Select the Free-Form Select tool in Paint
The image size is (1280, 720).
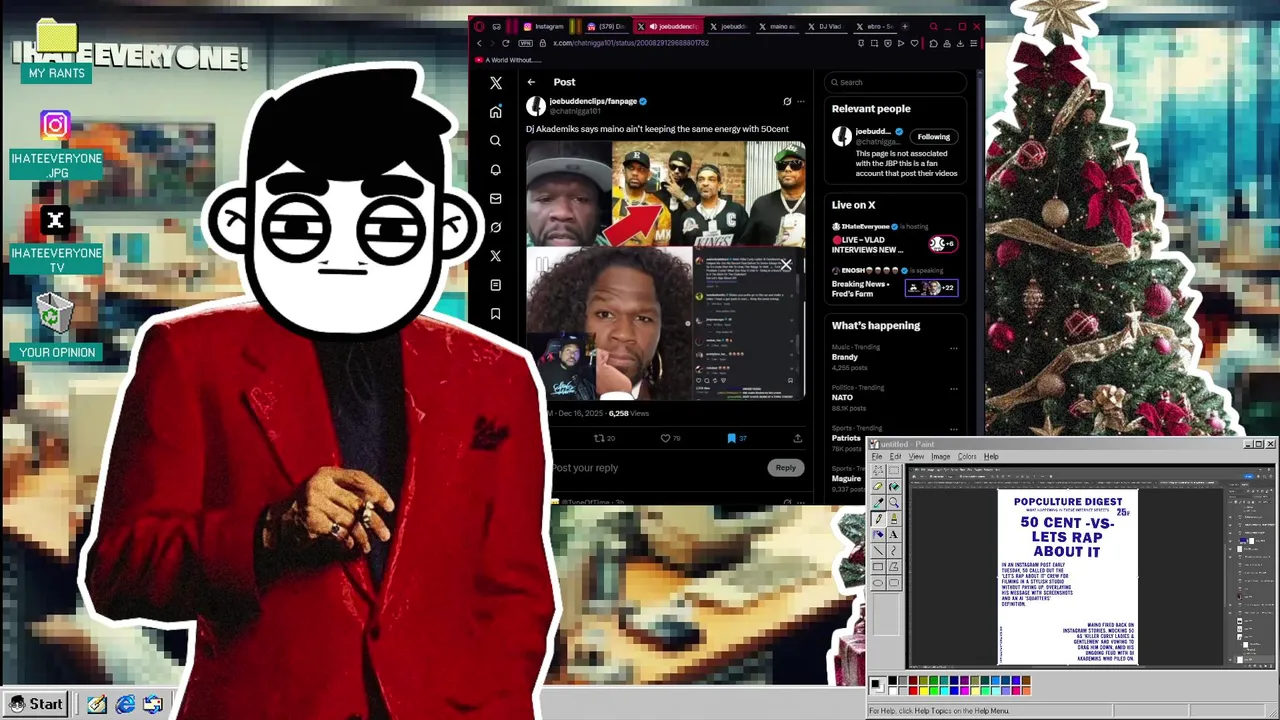coord(878,470)
